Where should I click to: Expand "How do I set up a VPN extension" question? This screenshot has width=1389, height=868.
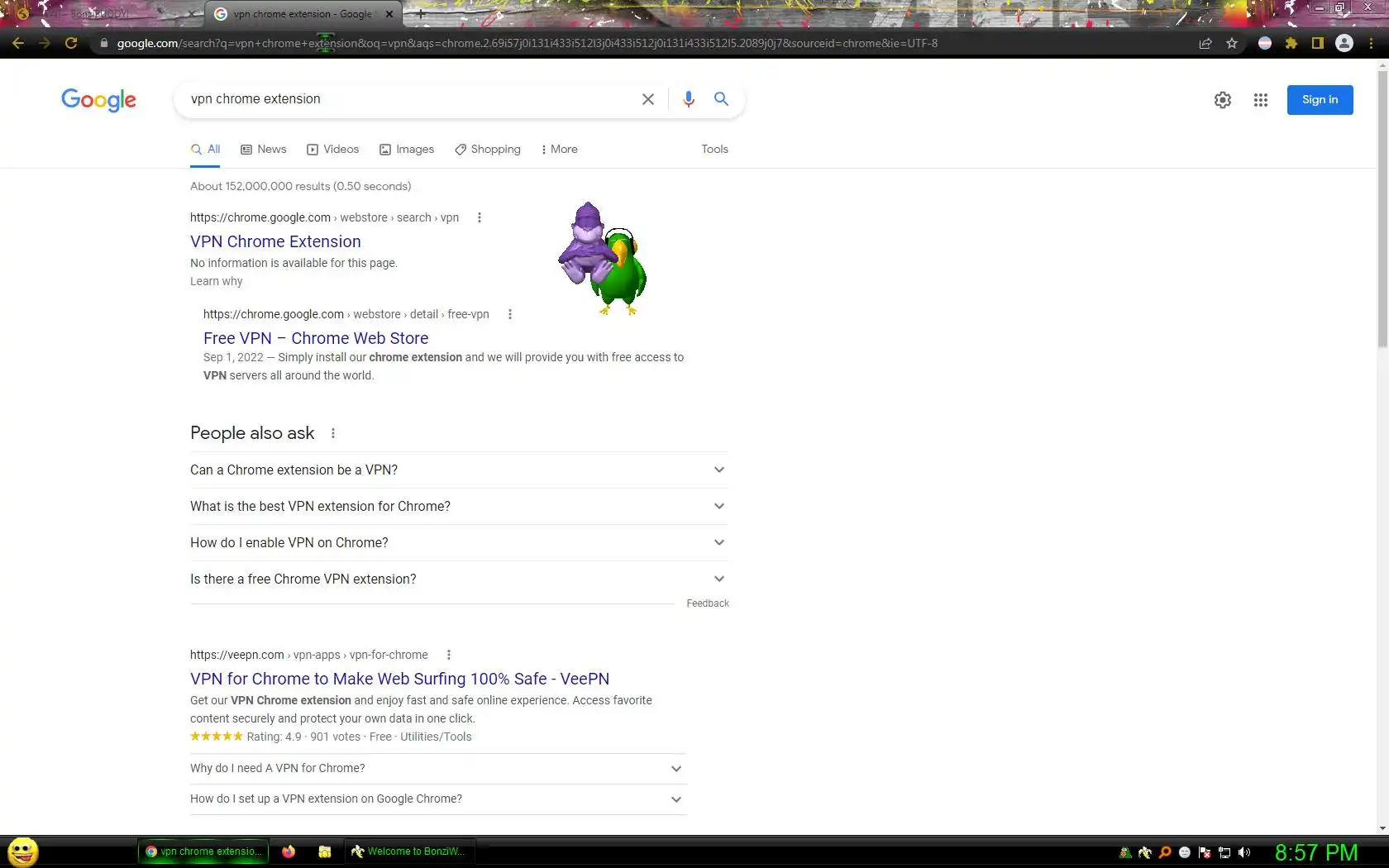tap(438, 799)
